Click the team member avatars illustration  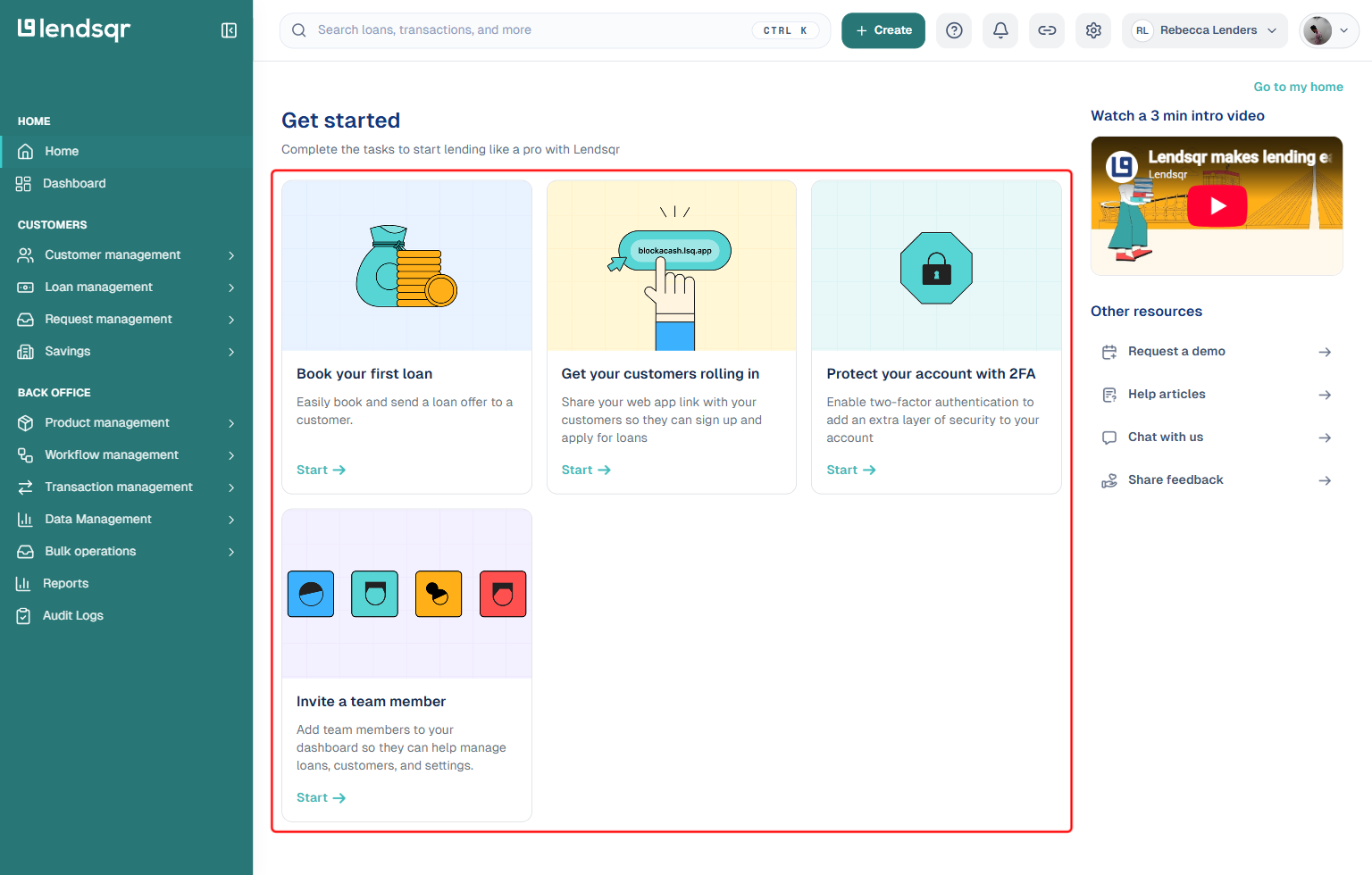click(406, 594)
